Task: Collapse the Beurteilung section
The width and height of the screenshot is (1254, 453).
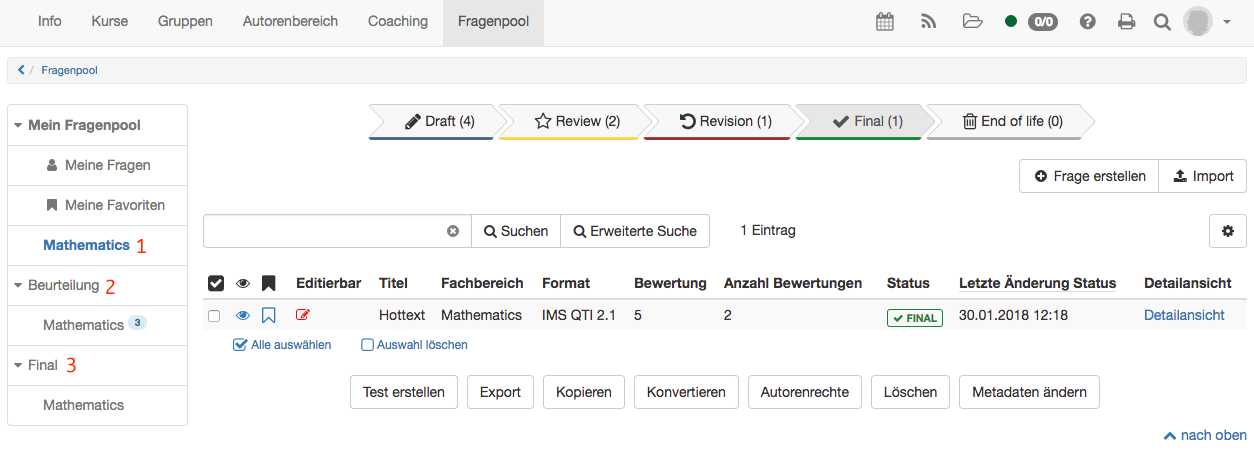Action: 19,286
